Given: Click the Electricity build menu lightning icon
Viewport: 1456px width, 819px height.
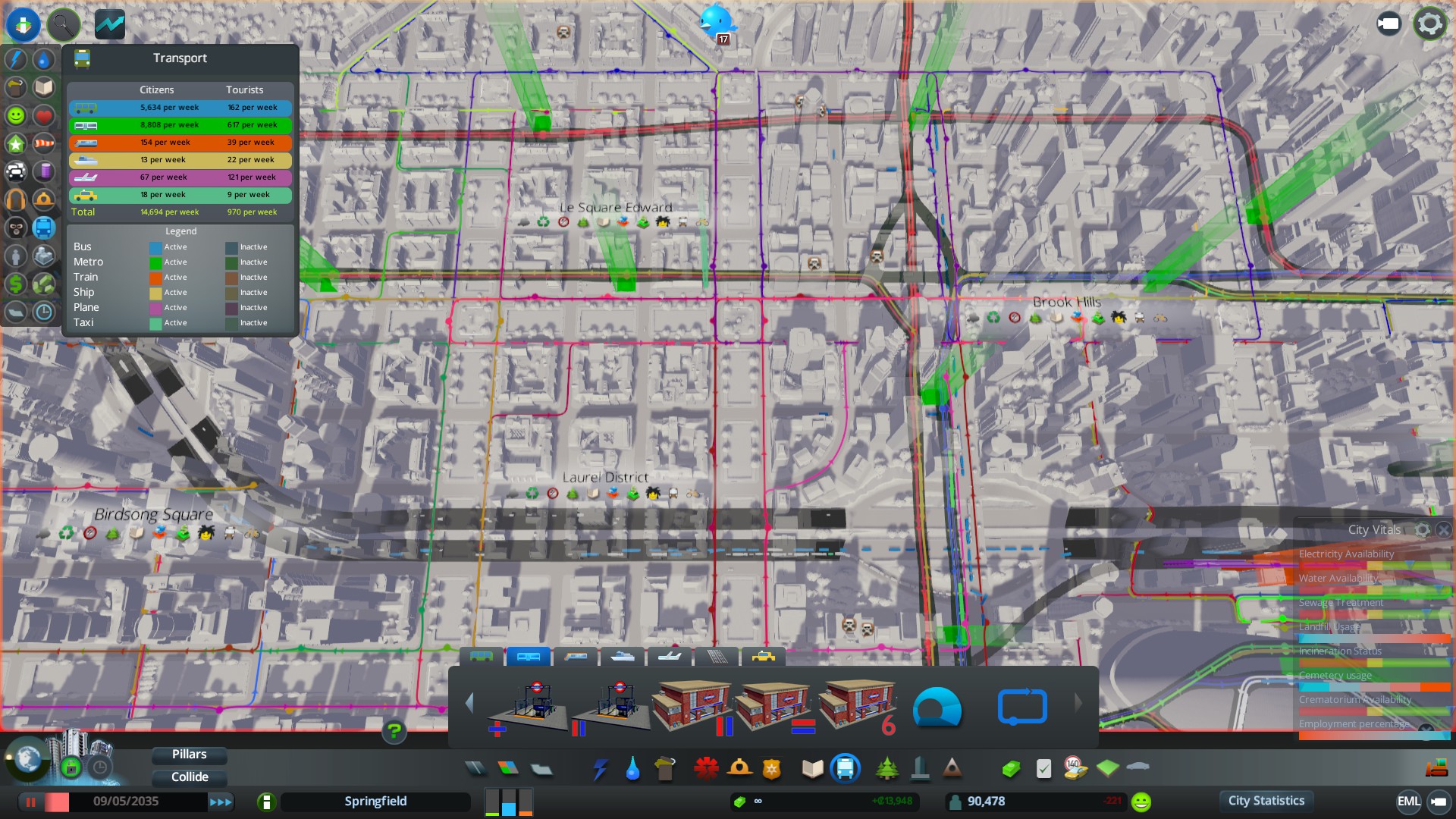Looking at the screenshot, I should pos(600,769).
